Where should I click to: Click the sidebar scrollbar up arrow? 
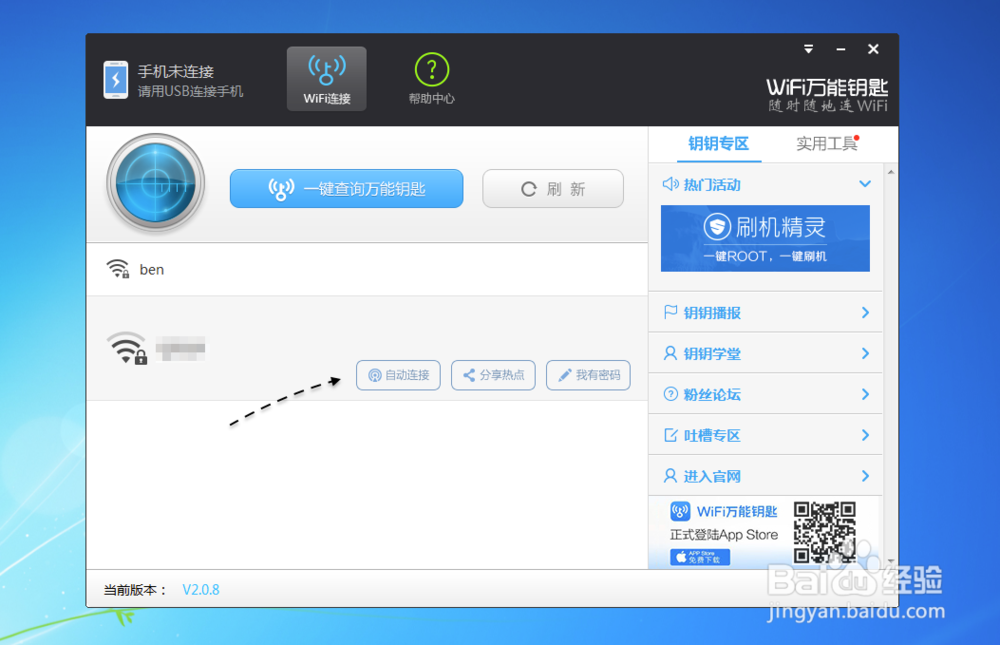(x=891, y=172)
